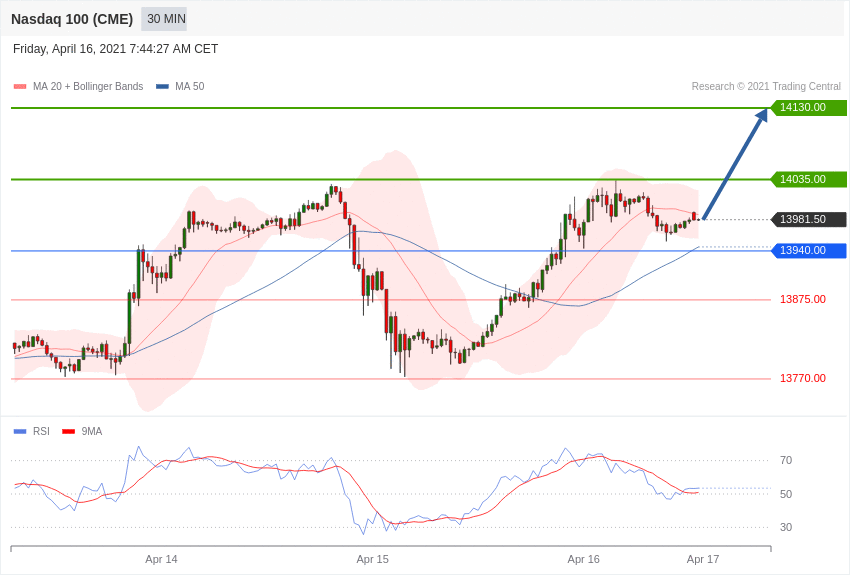Click the 30 MIN timeframe badge
The image size is (850, 576).
coord(165,19)
